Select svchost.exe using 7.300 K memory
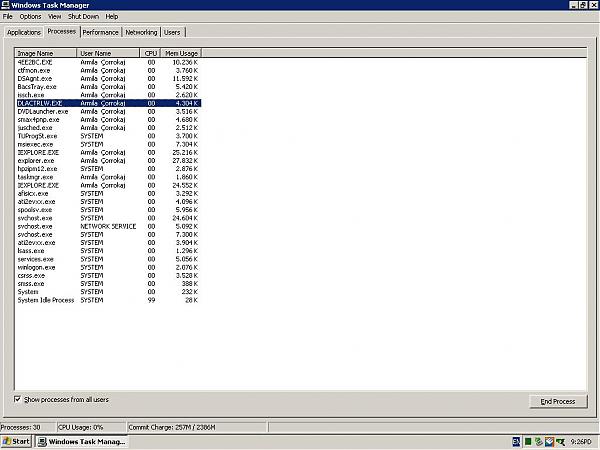This screenshot has width=600, height=450. [109, 235]
